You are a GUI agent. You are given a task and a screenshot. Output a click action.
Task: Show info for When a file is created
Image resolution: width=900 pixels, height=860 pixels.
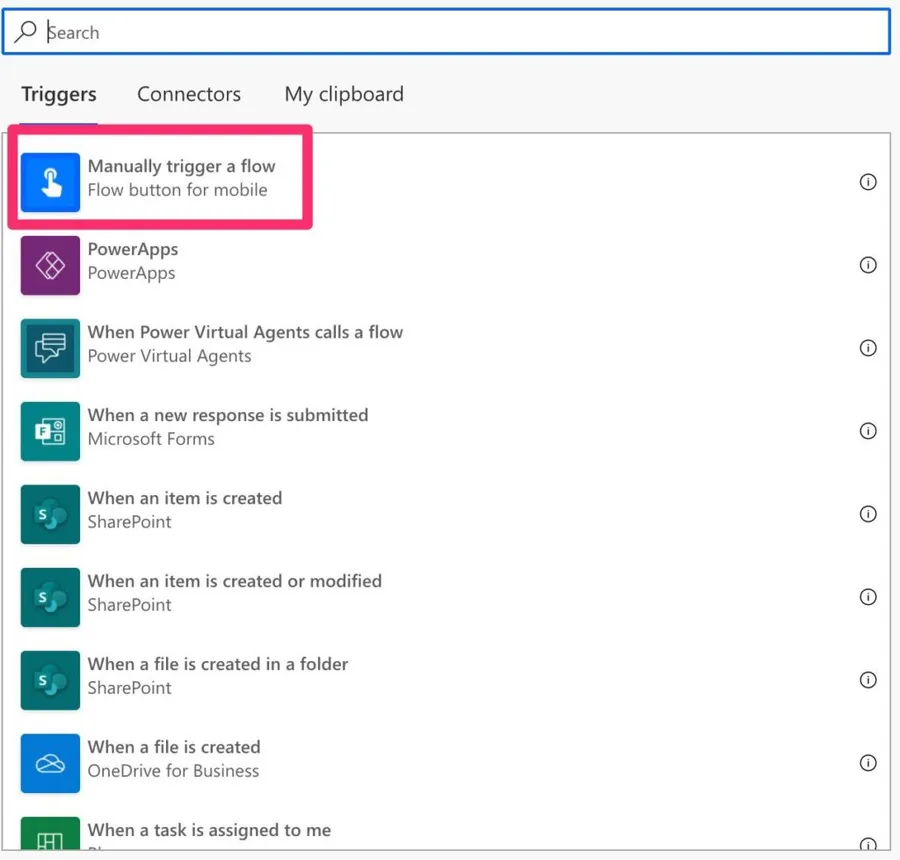(x=868, y=763)
